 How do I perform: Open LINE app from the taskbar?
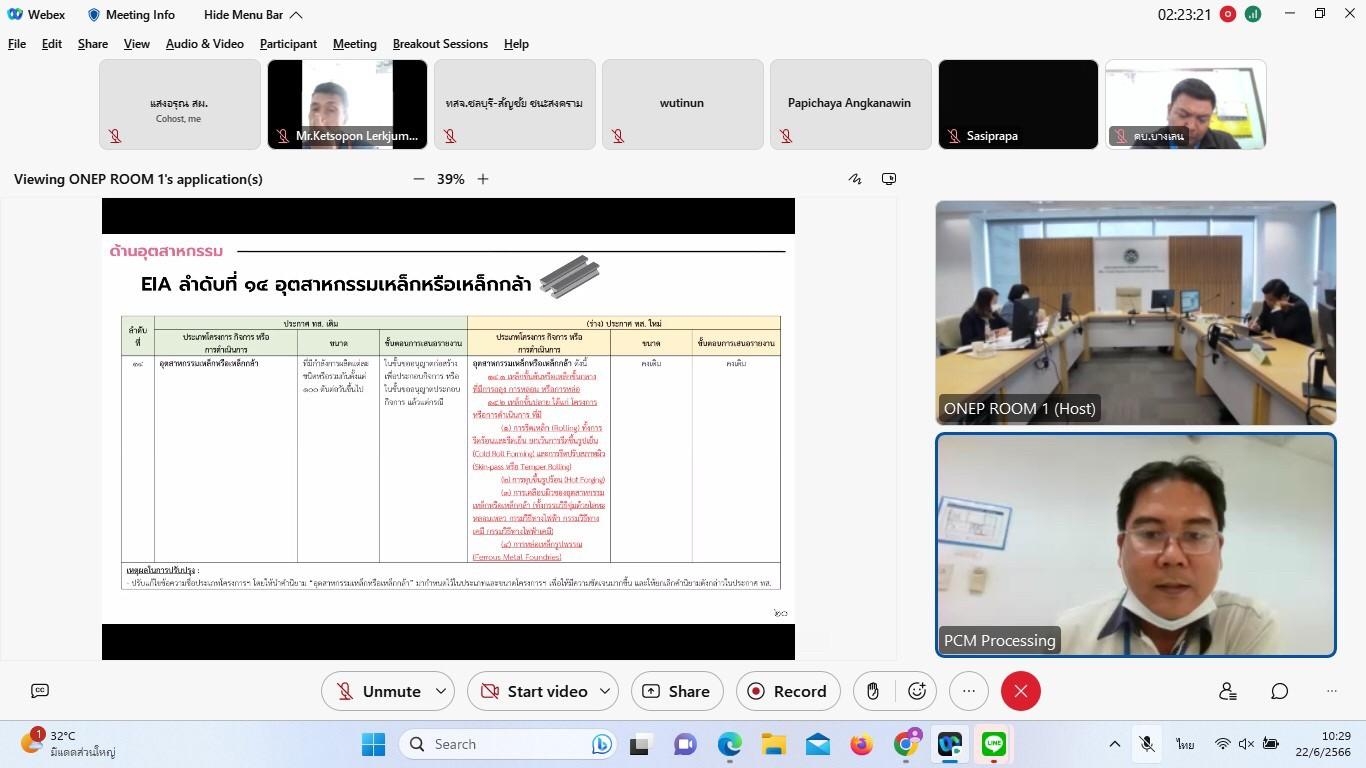[993, 744]
